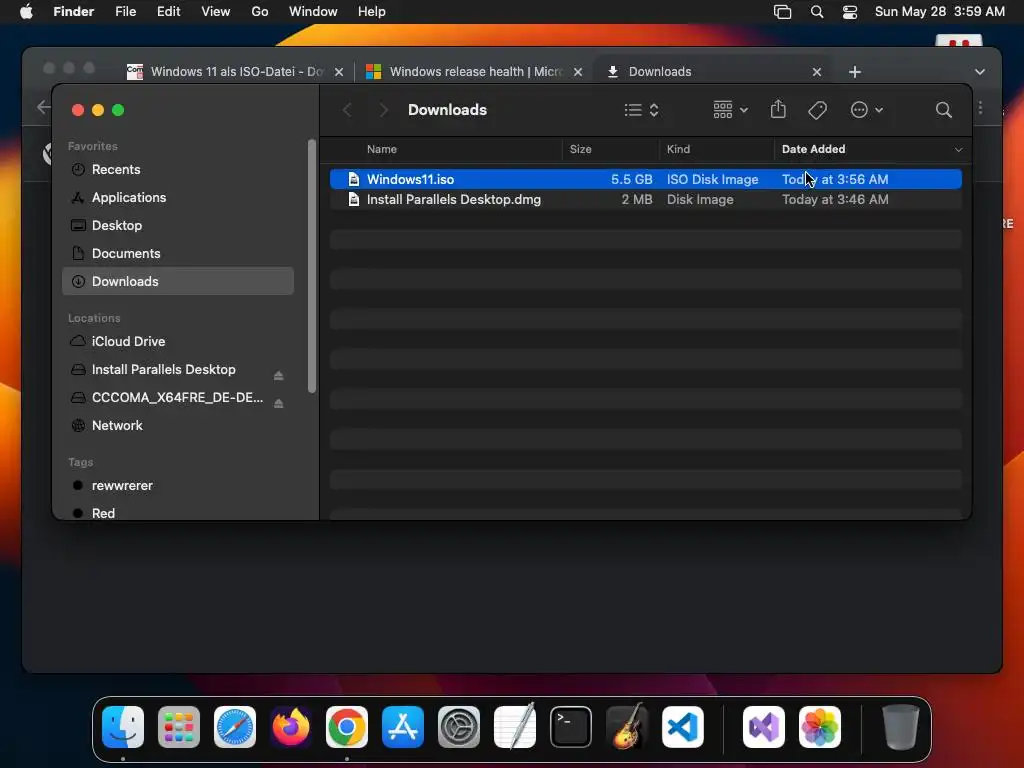Open the Edit menu
Image resolution: width=1024 pixels, height=768 pixels.
168,12
